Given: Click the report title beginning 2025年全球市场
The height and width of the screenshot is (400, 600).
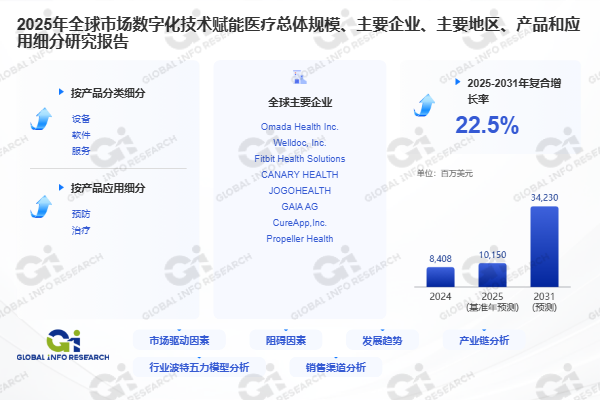Looking at the screenshot, I should (298, 33).
